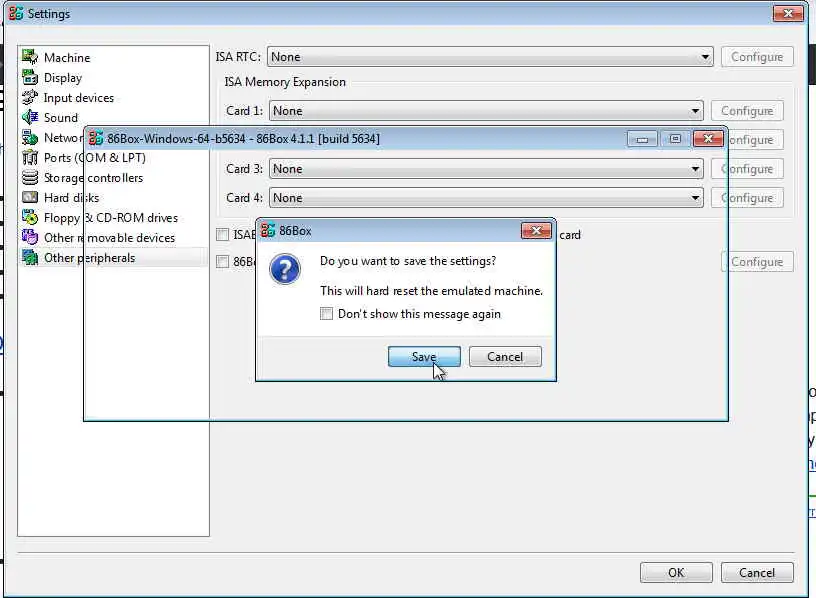816x598 pixels.
Task: Open the Card 4 memory expansion dropdown
Action: pos(486,198)
